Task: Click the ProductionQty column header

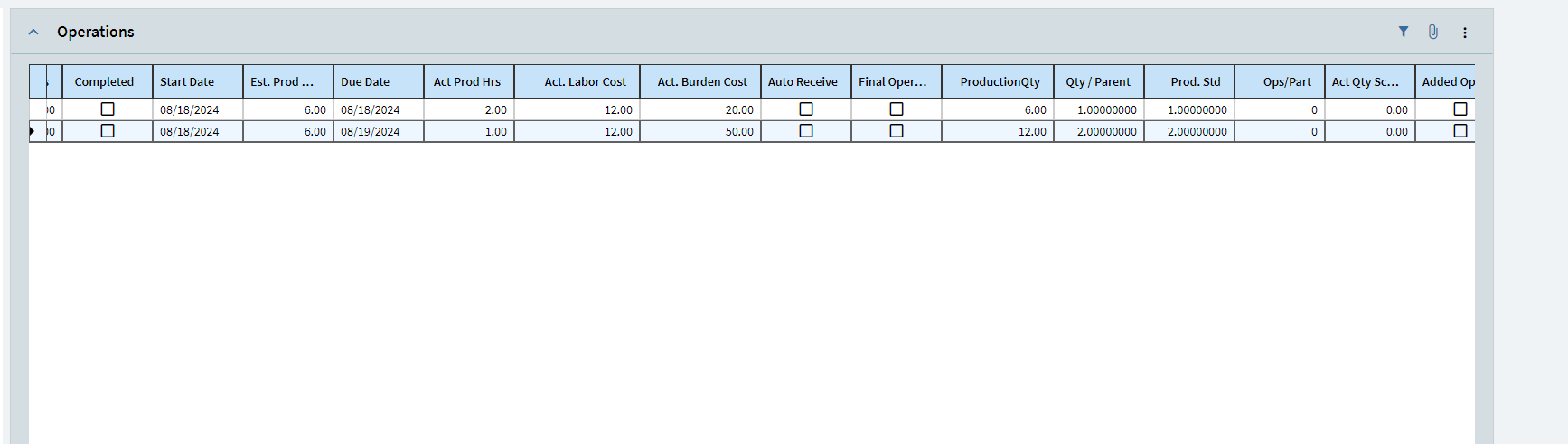Action: [1000, 81]
